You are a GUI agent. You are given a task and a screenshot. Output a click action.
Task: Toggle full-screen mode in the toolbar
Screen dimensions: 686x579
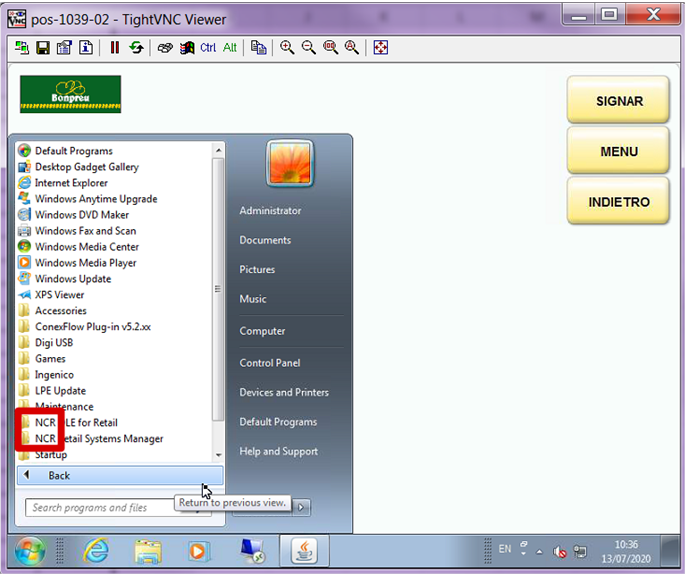point(380,48)
